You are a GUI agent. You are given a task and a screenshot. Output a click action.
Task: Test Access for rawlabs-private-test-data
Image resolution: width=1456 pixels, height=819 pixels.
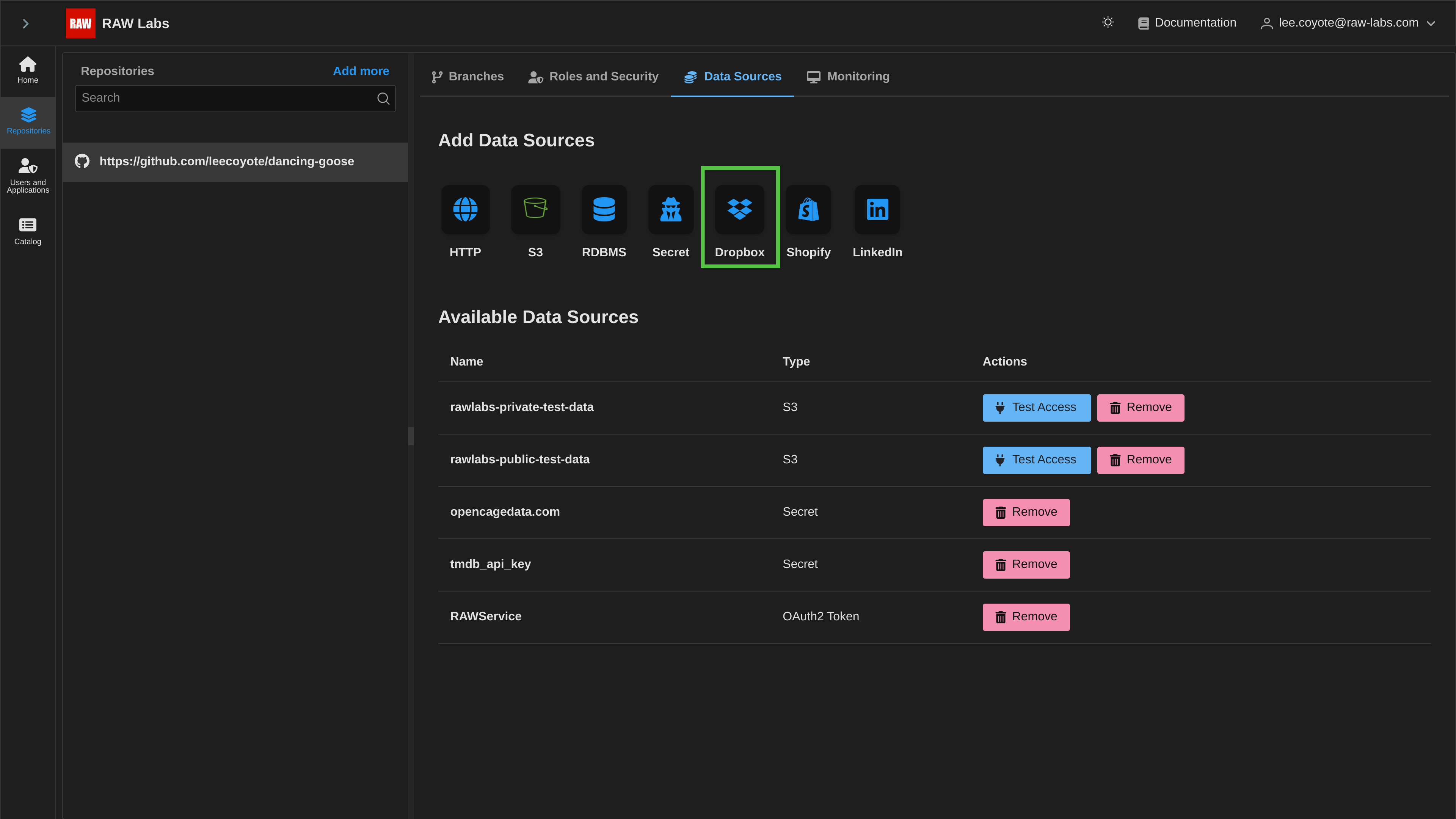[x=1037, y=408]
